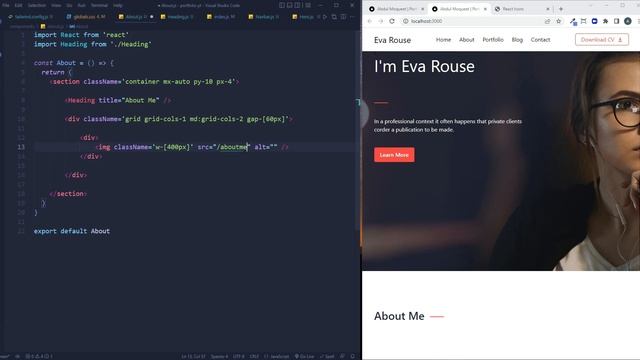Open the browser side panel icon
Image resolution: width=640 pixels, height=360 pixels.
tap(616, 21)
